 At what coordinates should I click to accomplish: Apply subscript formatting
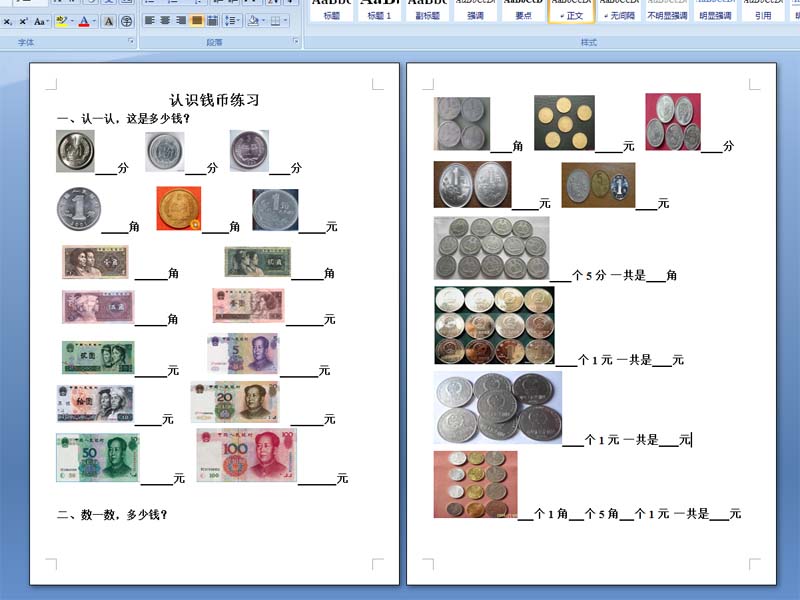8,21
